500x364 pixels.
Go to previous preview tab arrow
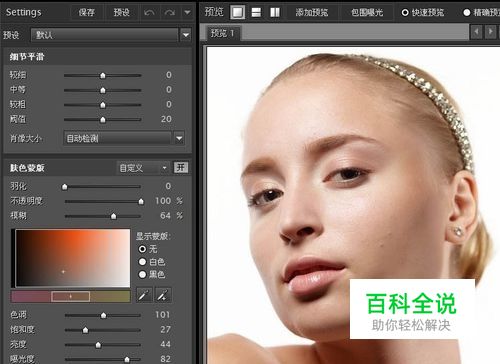pyautogui.click(x=477, y=32)
